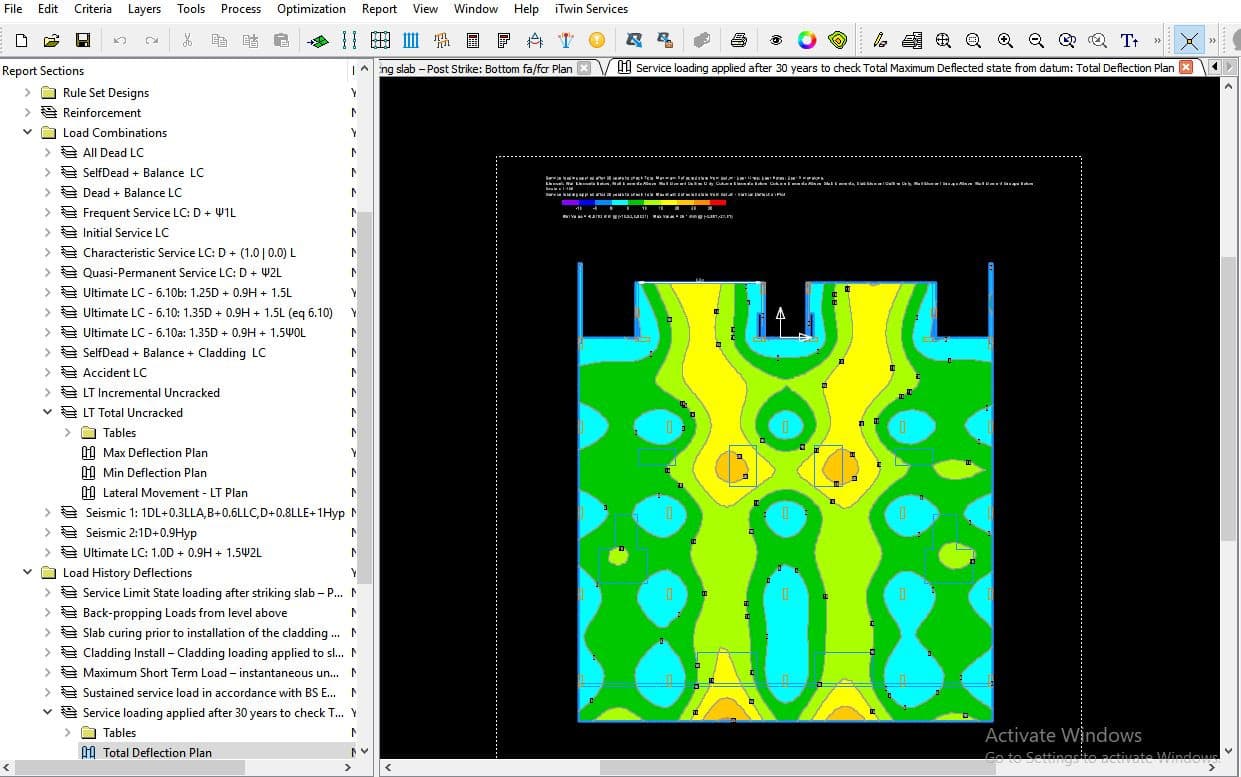The image size is (1241, 777).
Task: Create a new file with toolbar icon
Action: pos(21,41)
